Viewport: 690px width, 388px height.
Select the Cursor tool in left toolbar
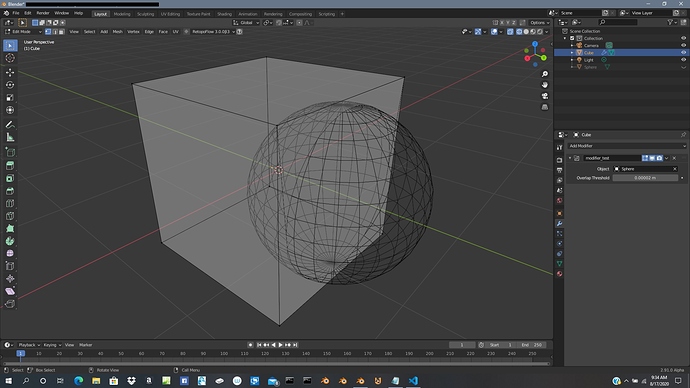click(x=10, y=58)
